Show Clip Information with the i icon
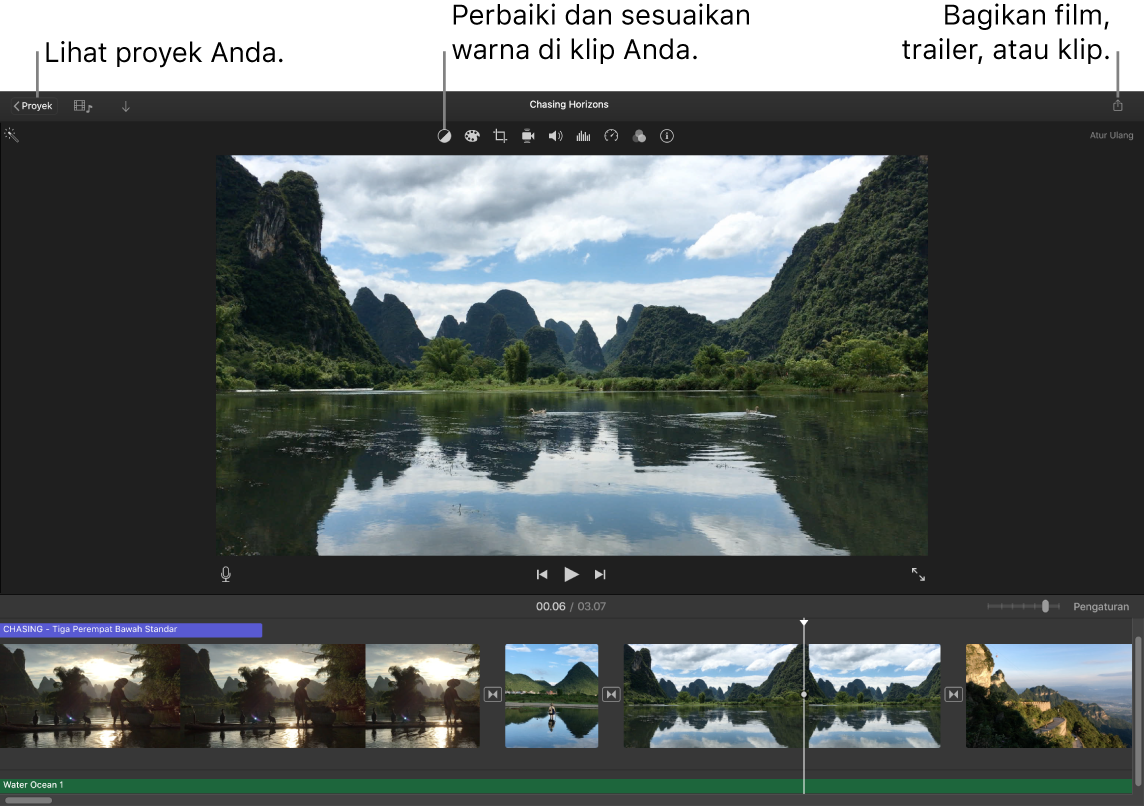The width and height of the screenshot is (1144, 806). (x=666, y=136)
